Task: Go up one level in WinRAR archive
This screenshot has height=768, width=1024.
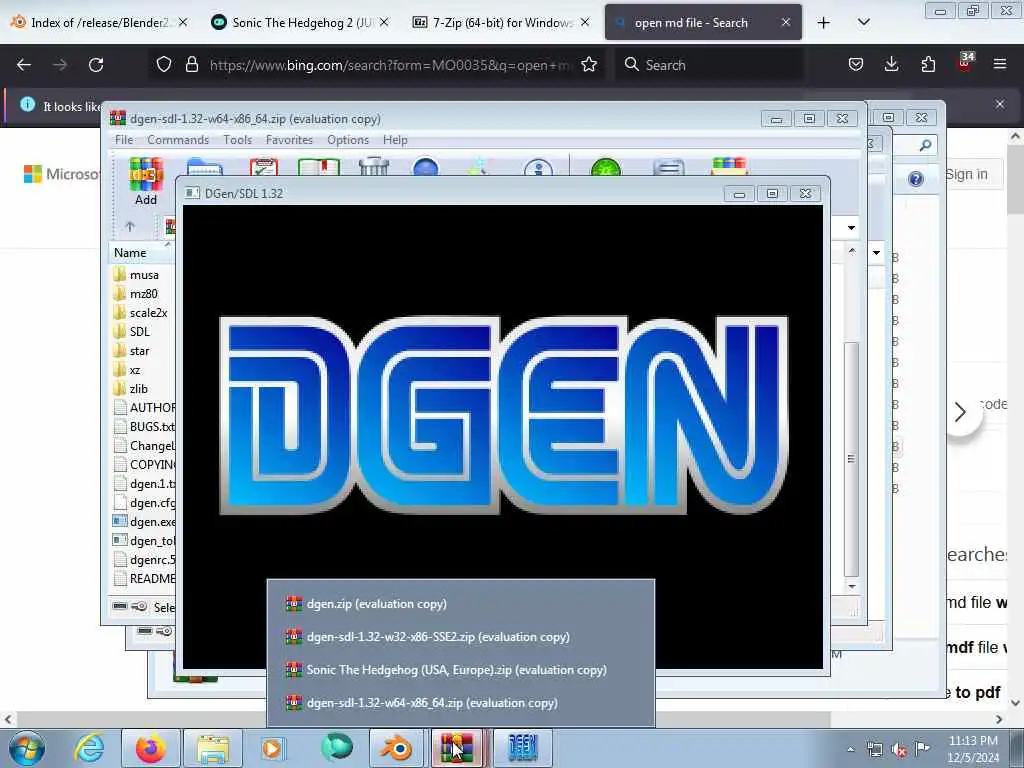Action: [130, 227]
